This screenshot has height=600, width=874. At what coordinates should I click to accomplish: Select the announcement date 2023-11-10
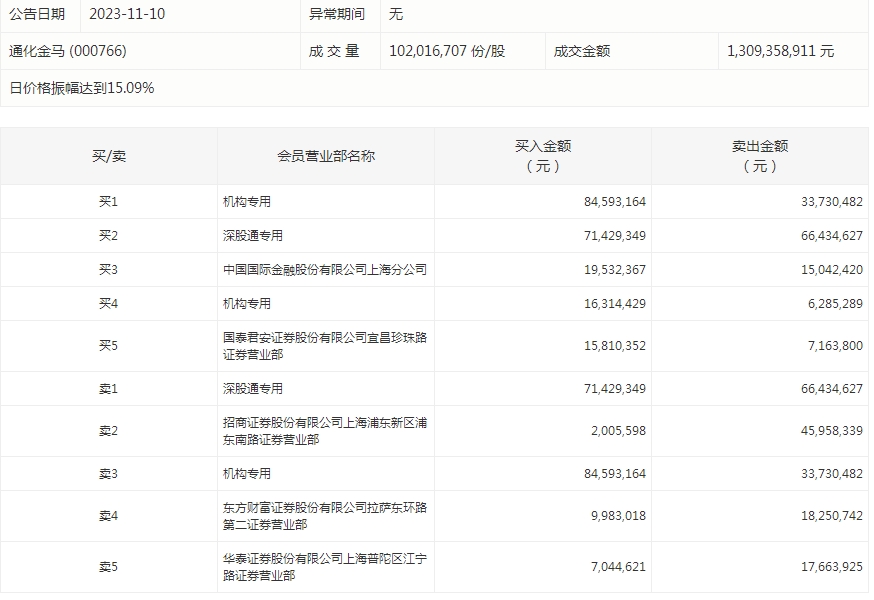pyautogui.click(x=127, y=14)
